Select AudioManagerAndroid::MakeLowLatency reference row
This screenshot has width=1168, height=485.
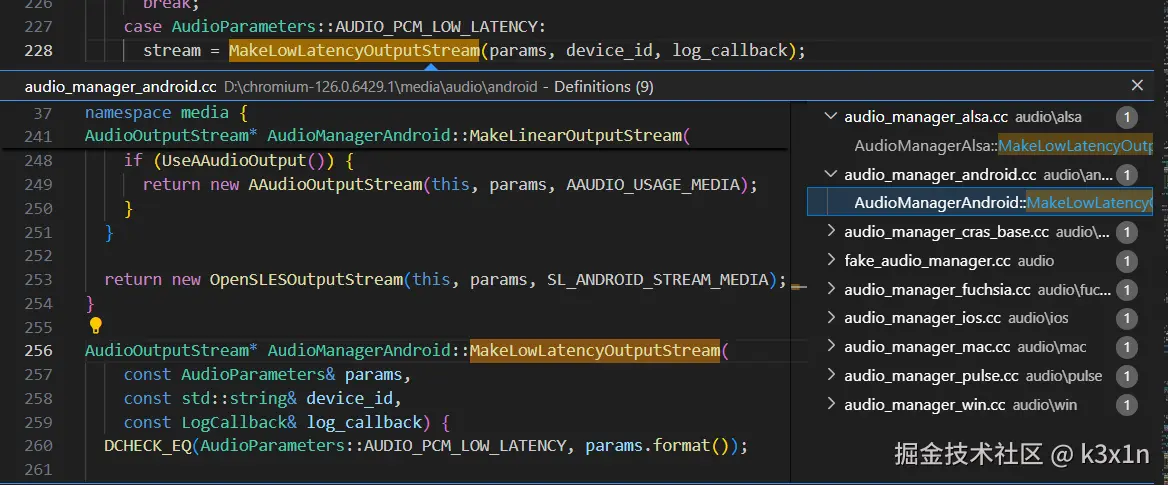(980, 203)
